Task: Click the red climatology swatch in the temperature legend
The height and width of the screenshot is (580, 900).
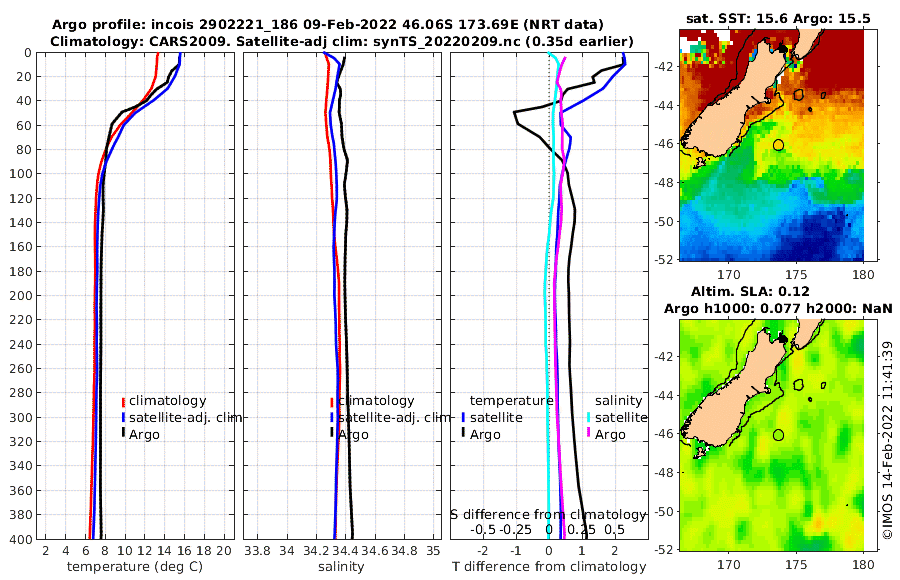Action: (x=123, y=402)
